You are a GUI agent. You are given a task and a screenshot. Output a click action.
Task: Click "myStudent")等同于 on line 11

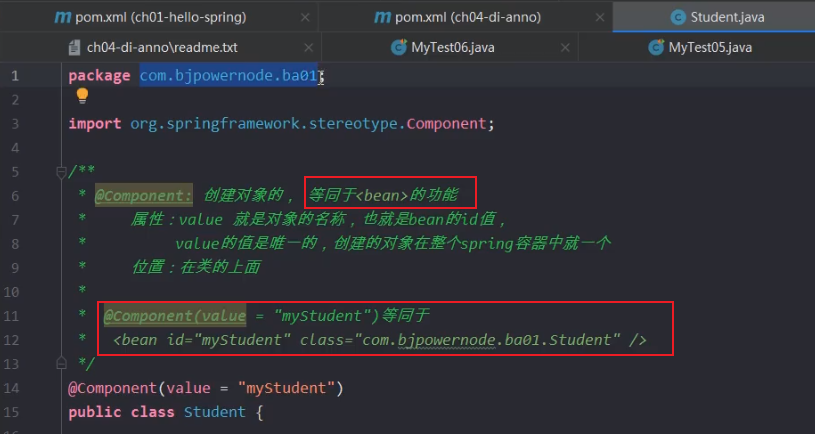[x=351, y=315]
